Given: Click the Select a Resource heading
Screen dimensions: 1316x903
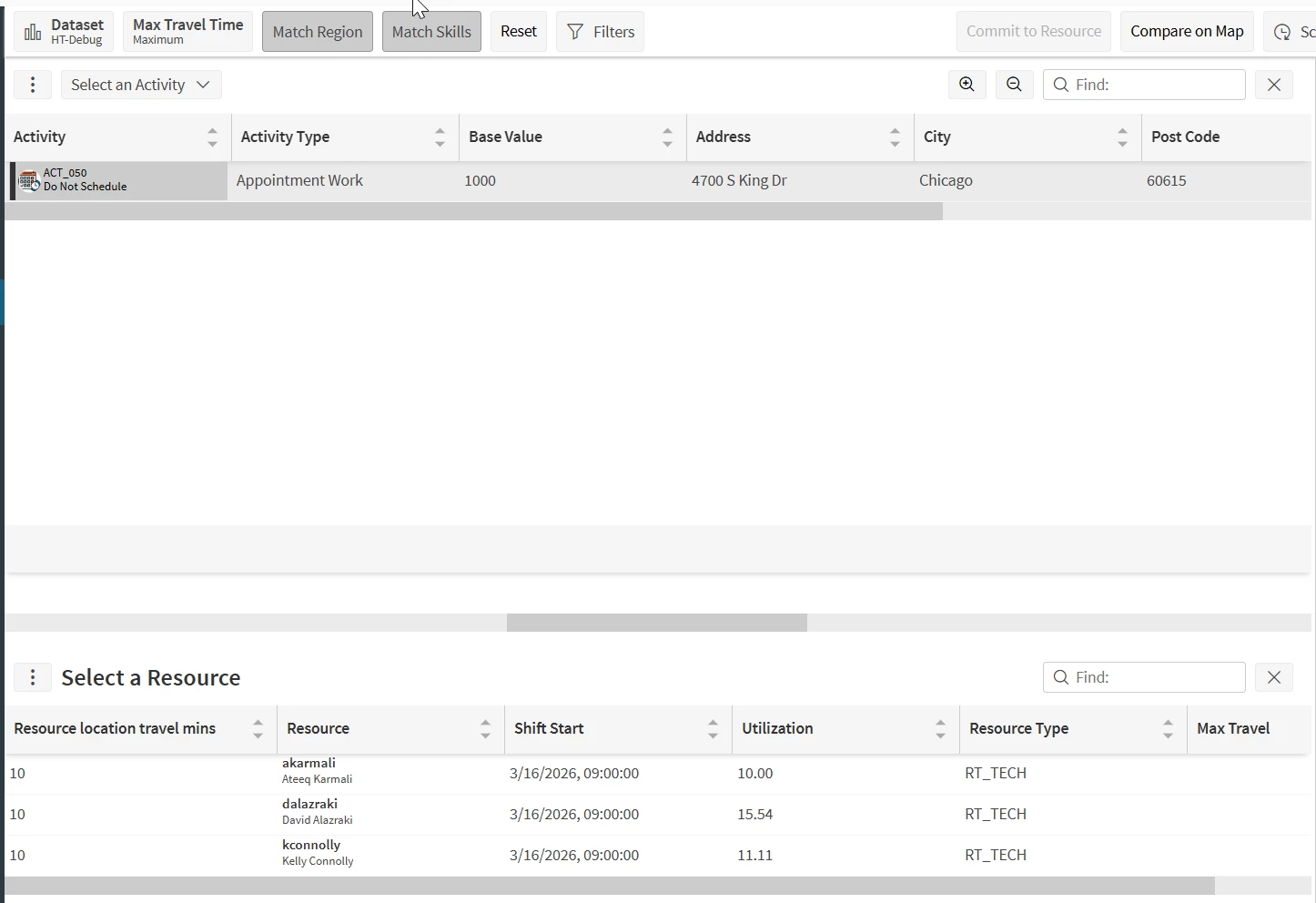Looking at the screenshot, I should coord(151,677).
